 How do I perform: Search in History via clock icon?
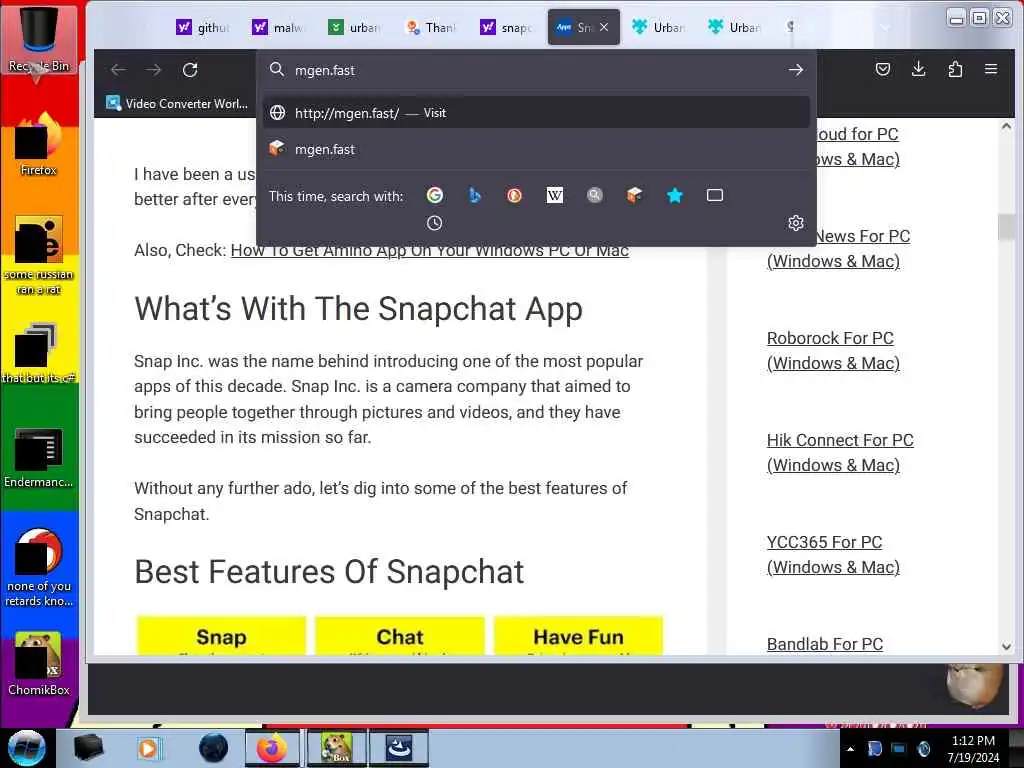[434, 223]
